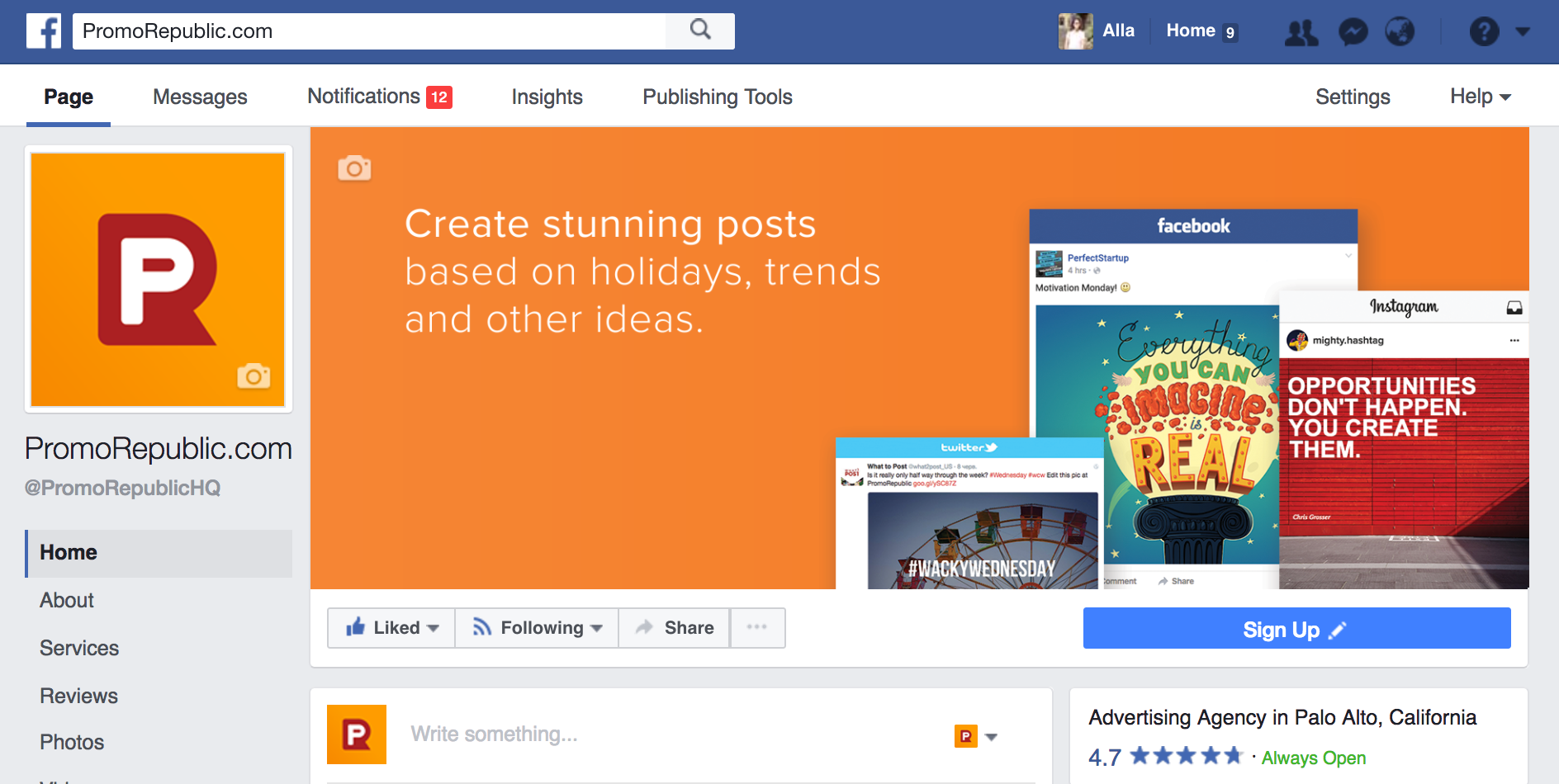
Task: Click the search magnifier button
Action: coord(700,31)
